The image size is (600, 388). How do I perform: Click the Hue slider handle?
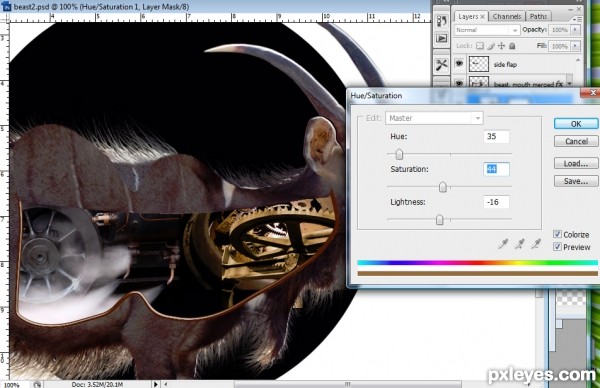399,155
